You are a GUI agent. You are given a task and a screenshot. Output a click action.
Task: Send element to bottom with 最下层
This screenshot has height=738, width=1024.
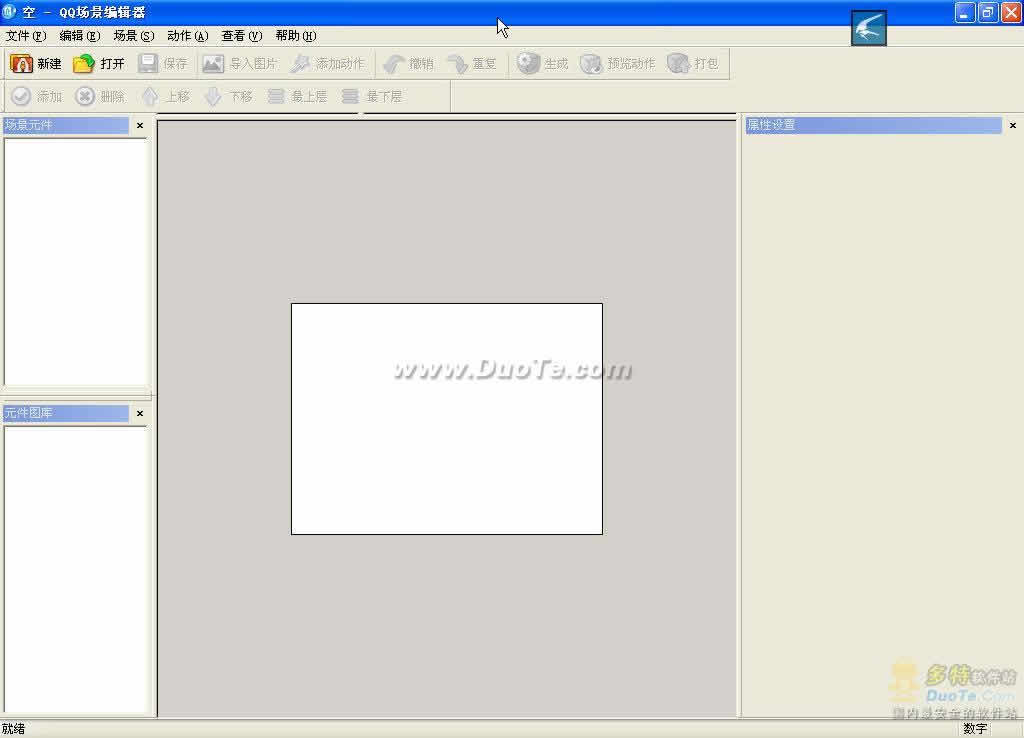coord(350,97)
